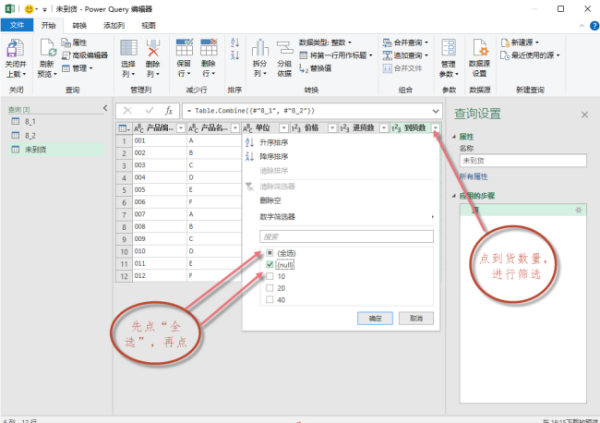Open the 到货数 column filter dropdown

[x=434, y=128]
